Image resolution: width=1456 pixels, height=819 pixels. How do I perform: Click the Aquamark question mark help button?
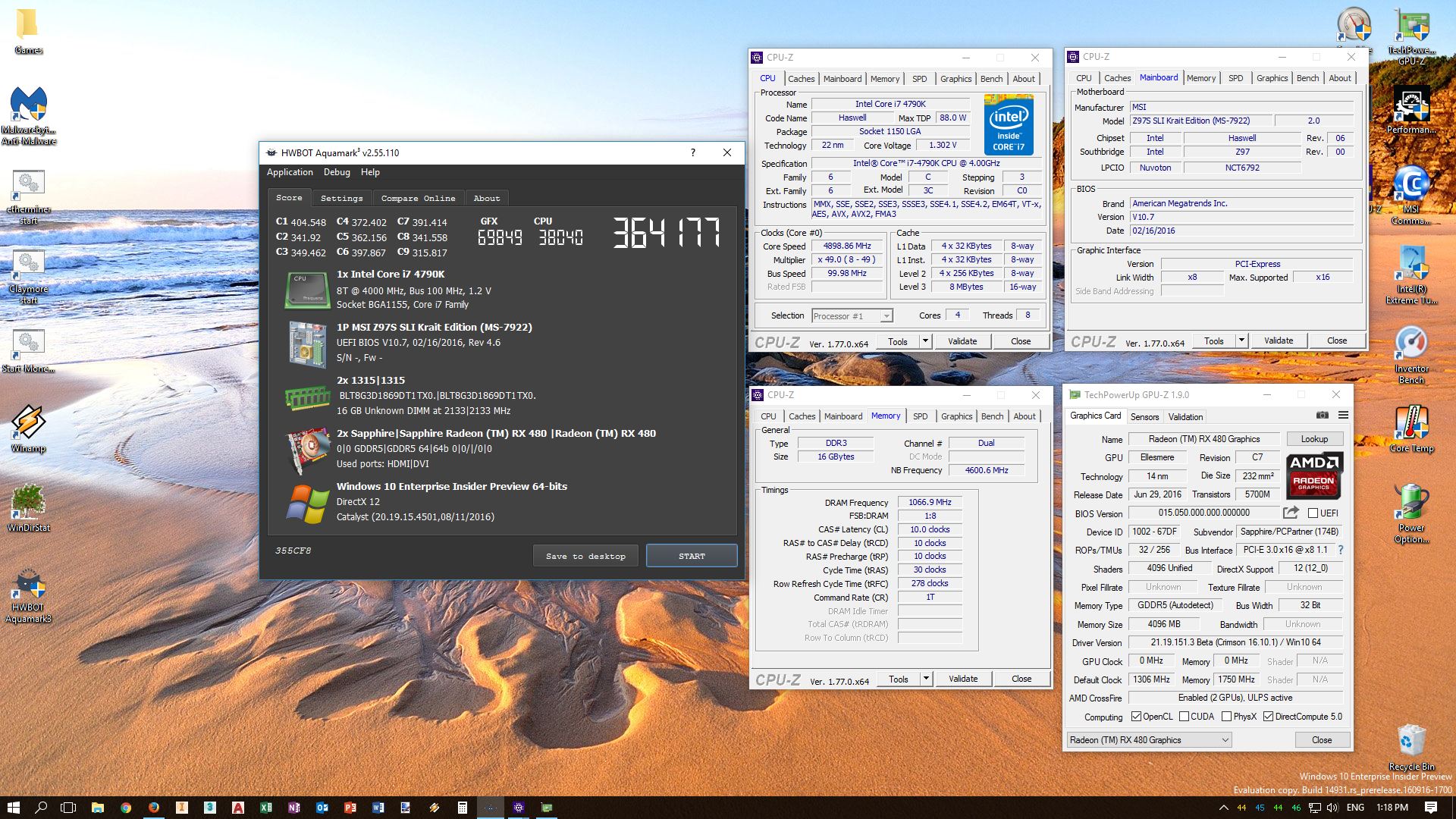pos(692,152)
